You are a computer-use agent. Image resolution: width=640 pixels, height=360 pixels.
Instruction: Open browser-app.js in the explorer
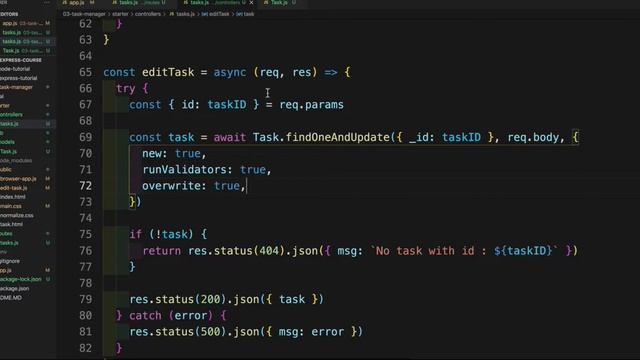point(18,179)
